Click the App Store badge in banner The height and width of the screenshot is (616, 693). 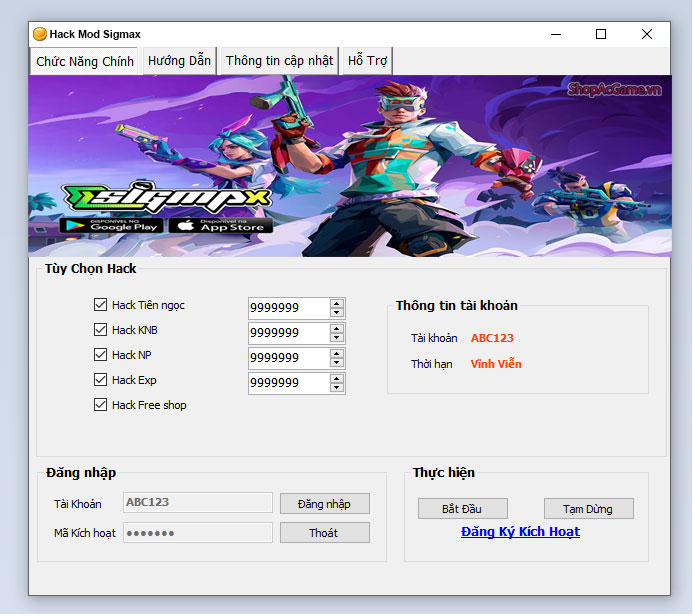point(221,225)
